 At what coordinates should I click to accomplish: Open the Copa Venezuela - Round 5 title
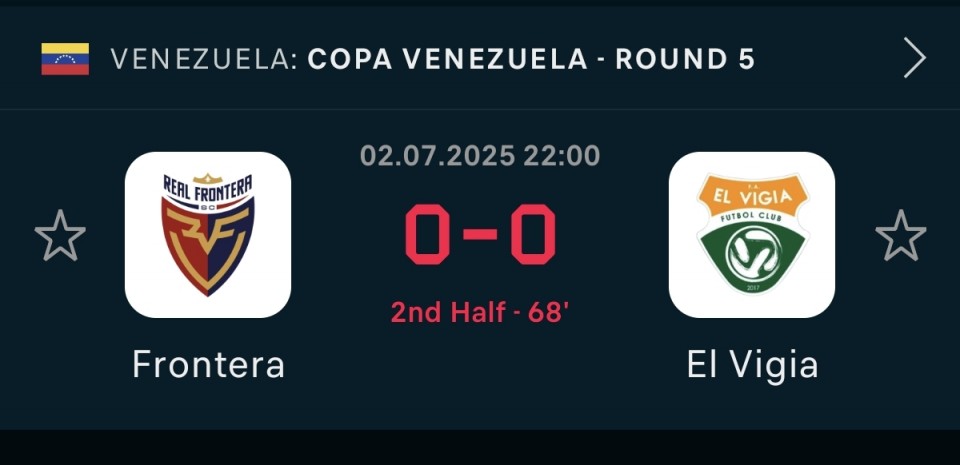(x=531, y=59)
